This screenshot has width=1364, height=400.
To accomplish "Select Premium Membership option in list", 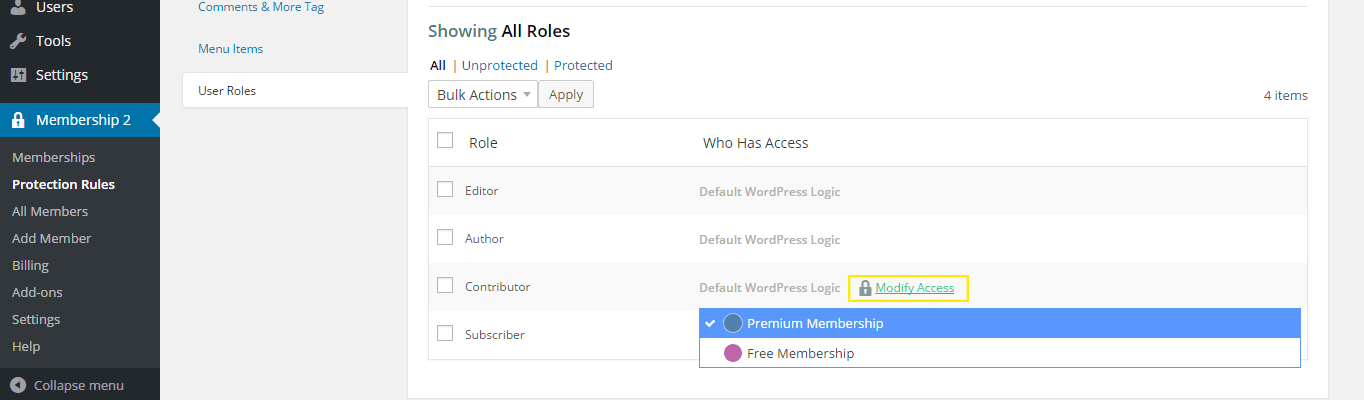I will pos(815,323).
